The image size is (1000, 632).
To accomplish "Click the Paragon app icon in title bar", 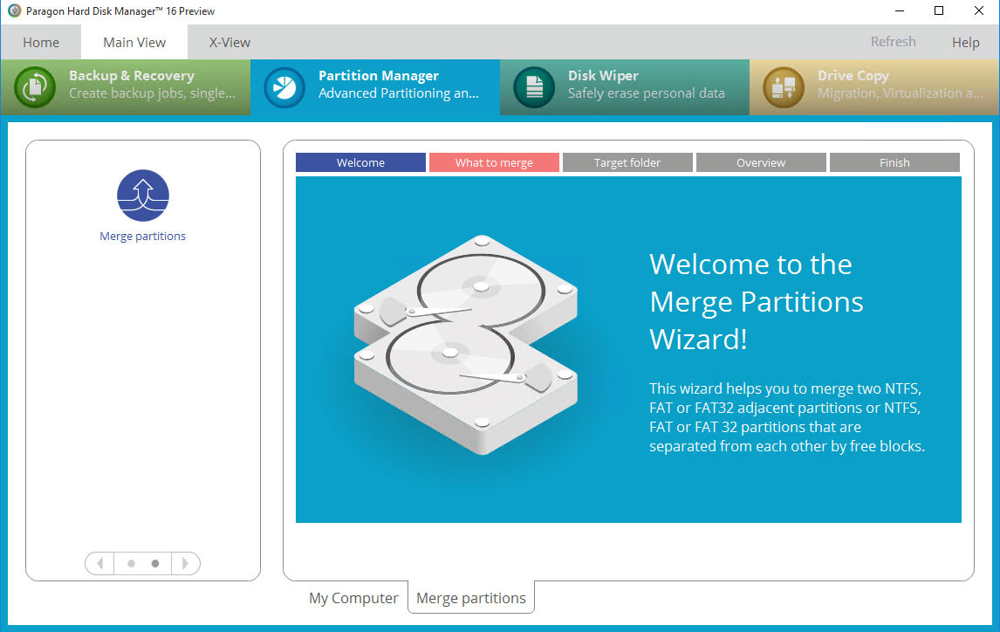I will pyautogui.click(x=14, y=11).
